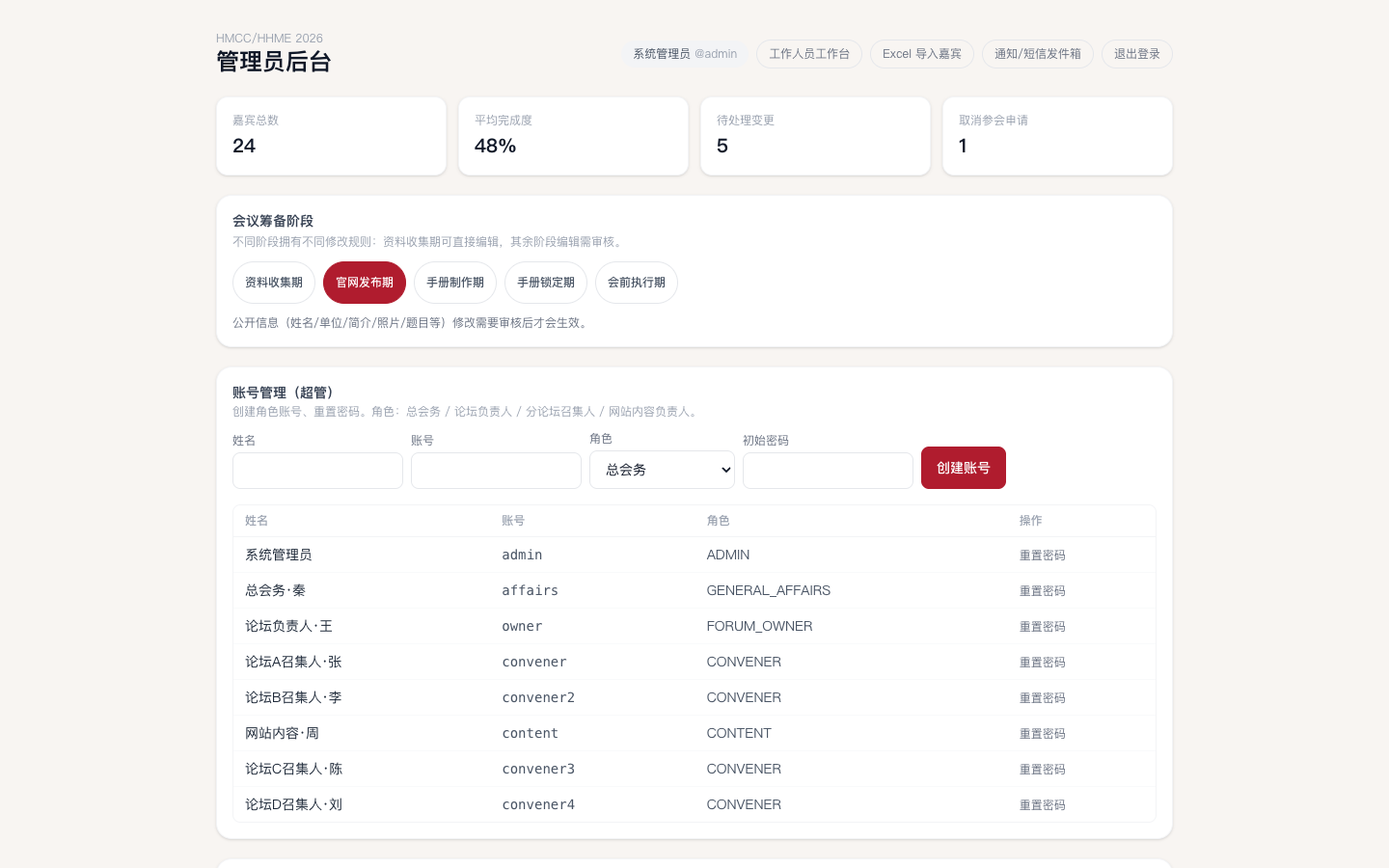Click the name cell 网站内容·周
1389x868 pixels.
point(282,733)
